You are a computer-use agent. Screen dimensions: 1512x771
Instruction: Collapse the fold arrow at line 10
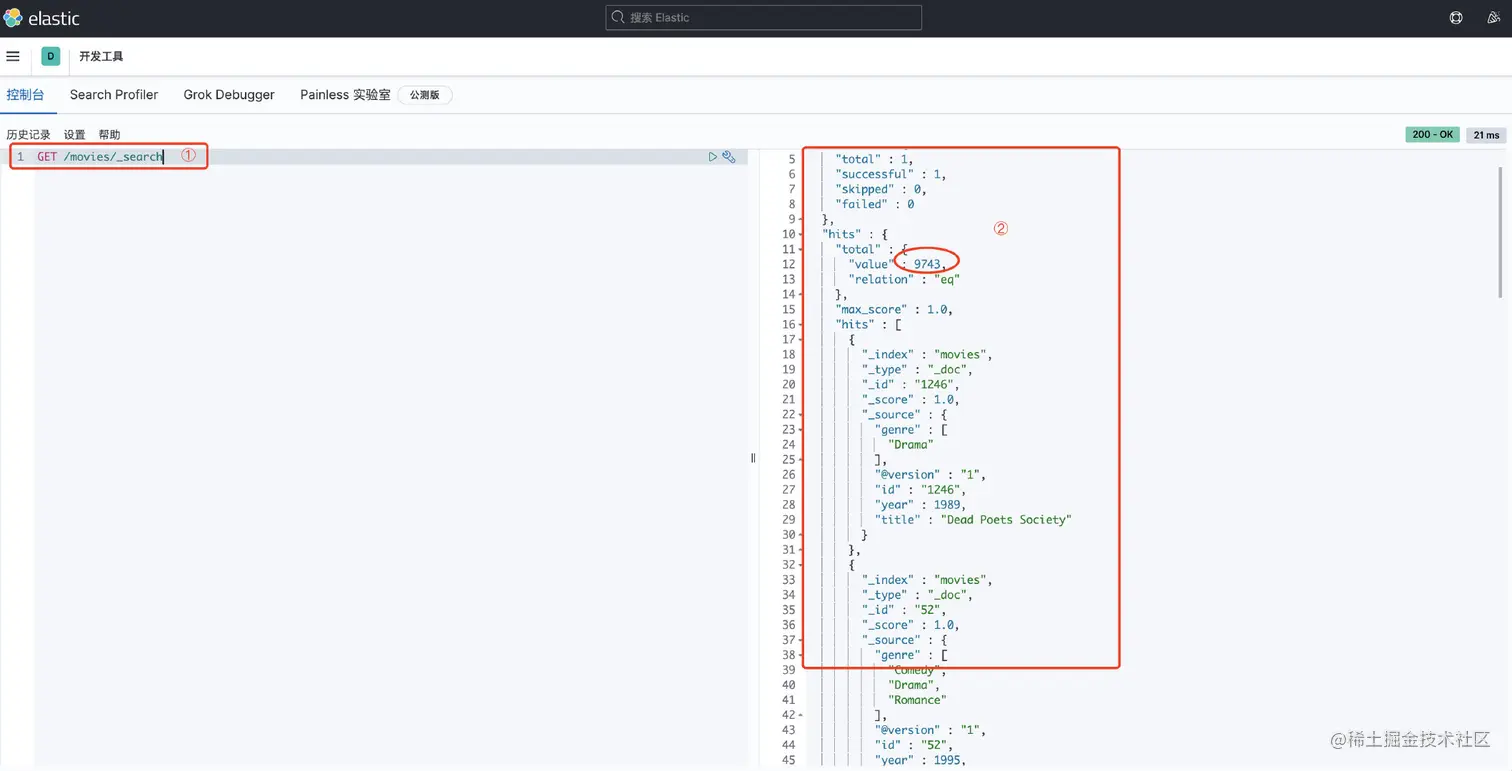click(800, 234)
